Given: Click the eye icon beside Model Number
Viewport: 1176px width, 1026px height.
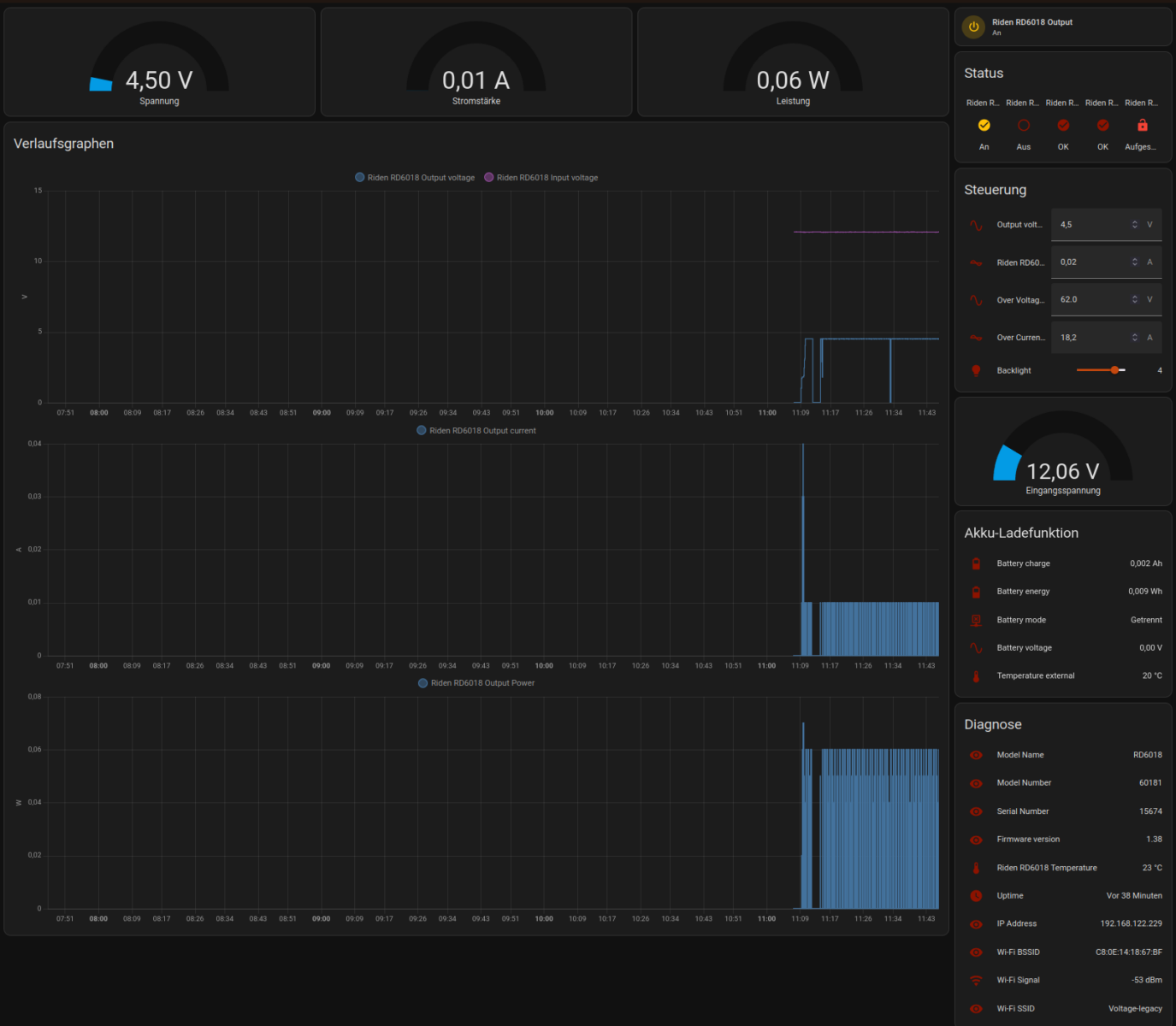Looking at the screenshot, I should [x=976, y=783].
